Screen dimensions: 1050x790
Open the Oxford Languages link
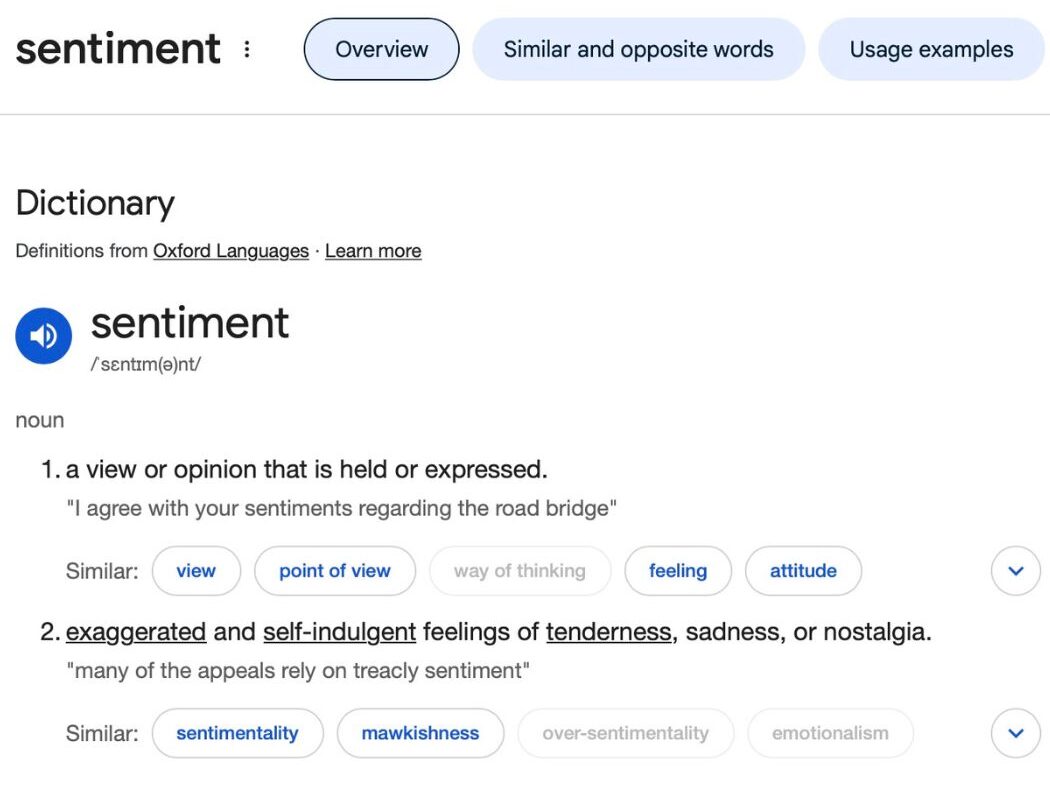(230, 251)
